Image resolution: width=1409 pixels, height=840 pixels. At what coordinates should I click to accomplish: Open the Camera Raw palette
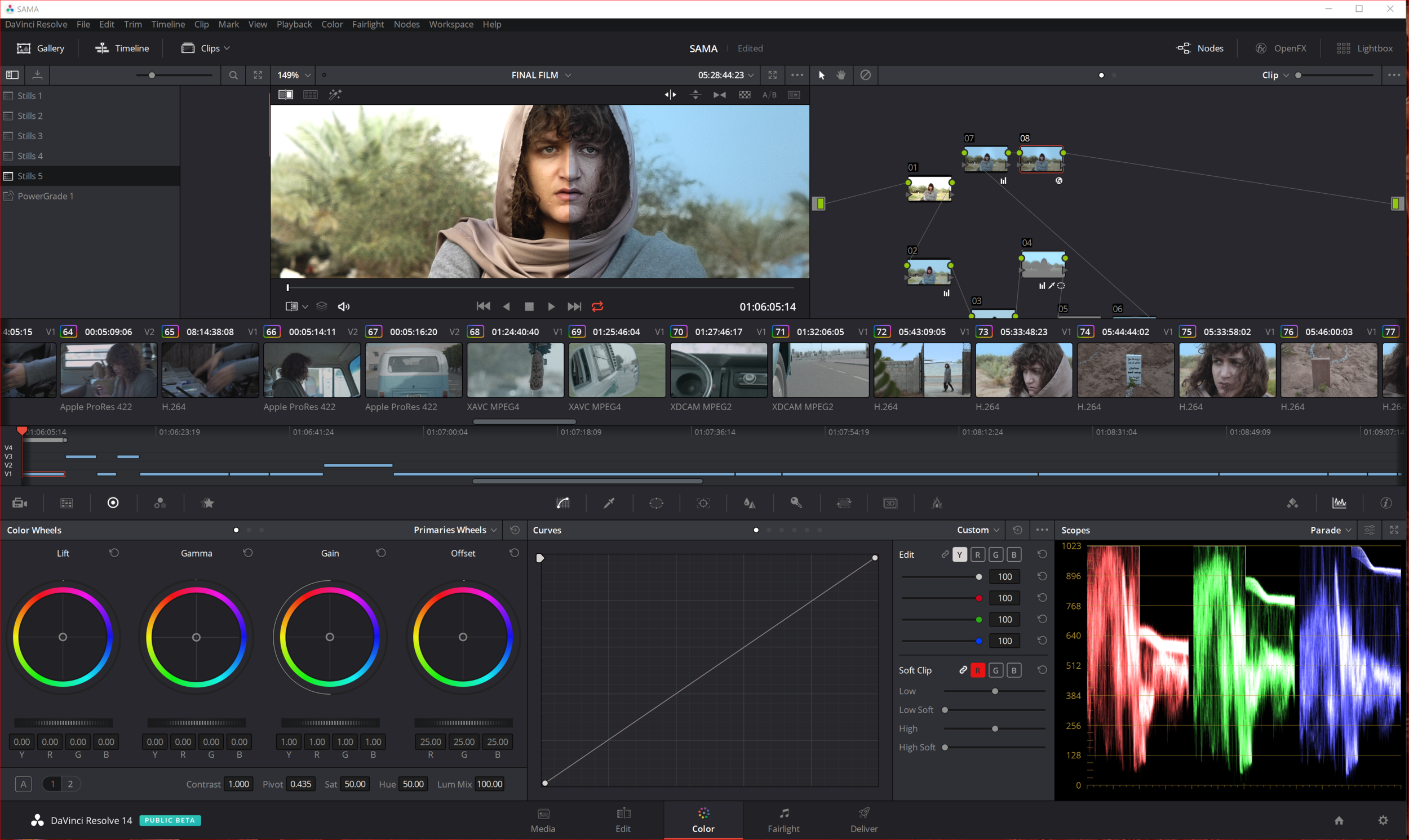[x=19, y=503]
